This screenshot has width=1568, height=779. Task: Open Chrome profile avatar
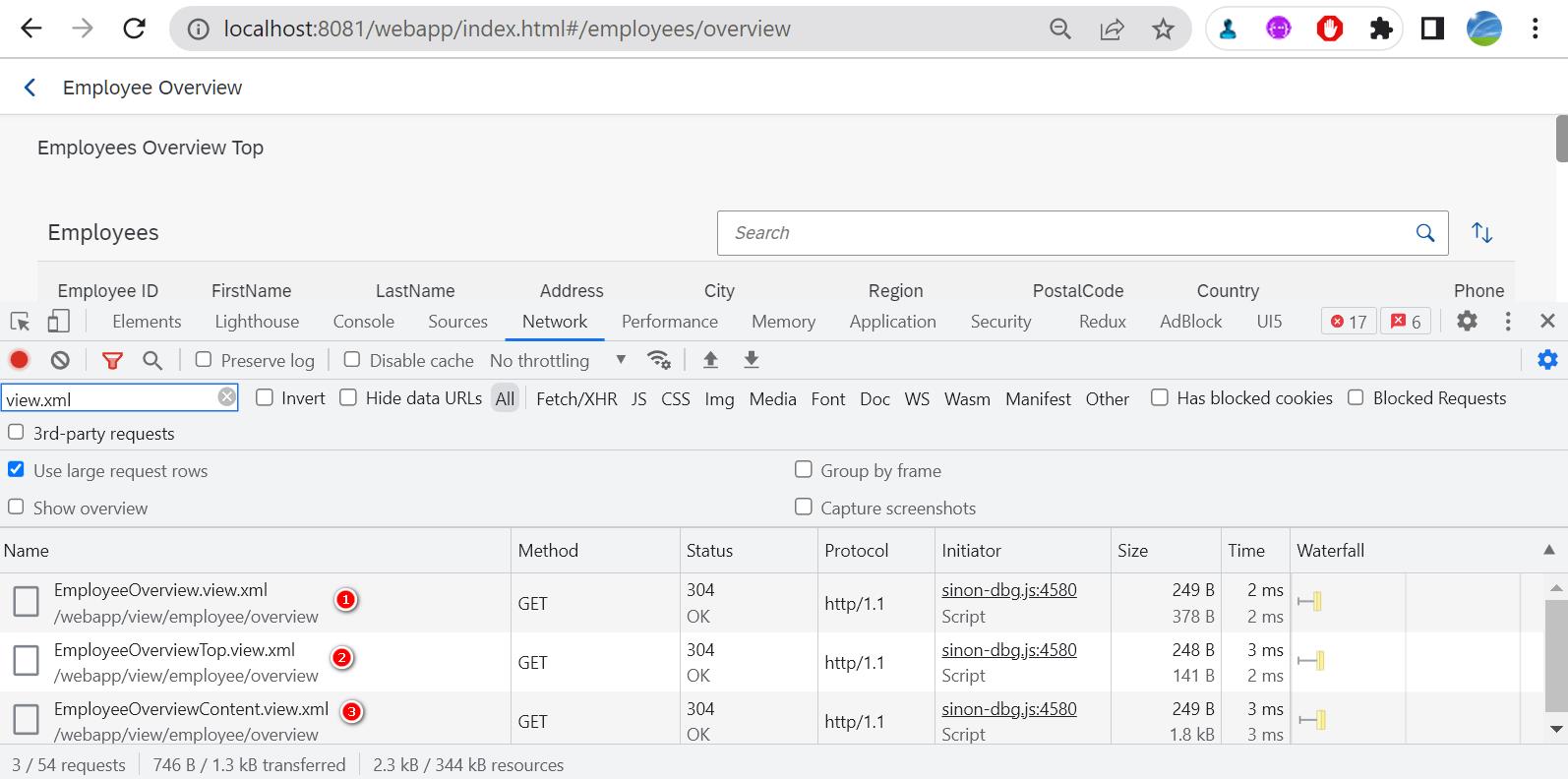[1483, 29]
